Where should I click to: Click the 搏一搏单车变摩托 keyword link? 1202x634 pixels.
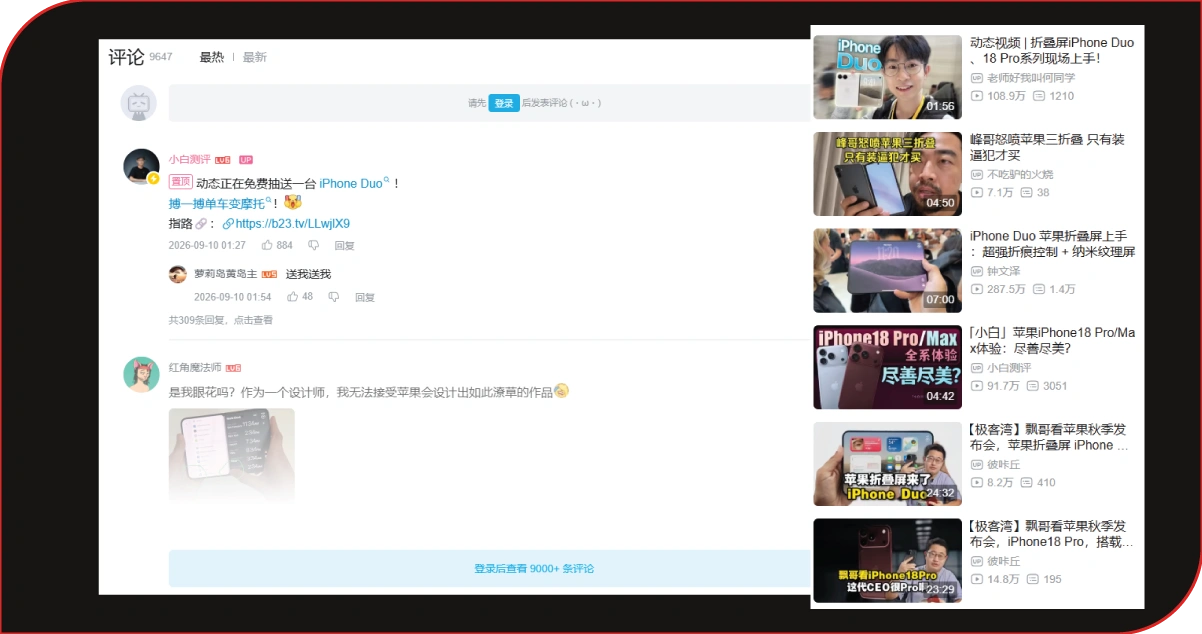click(x=222, y=203)
